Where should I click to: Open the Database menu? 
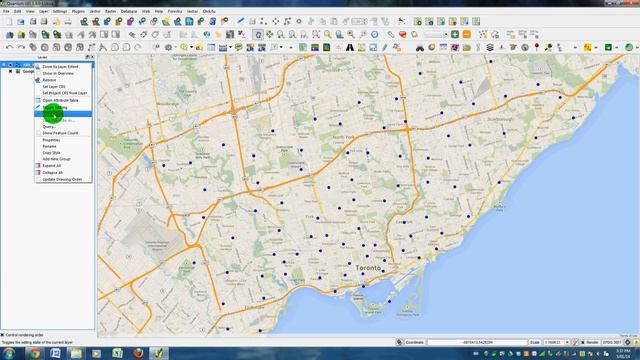129,11
